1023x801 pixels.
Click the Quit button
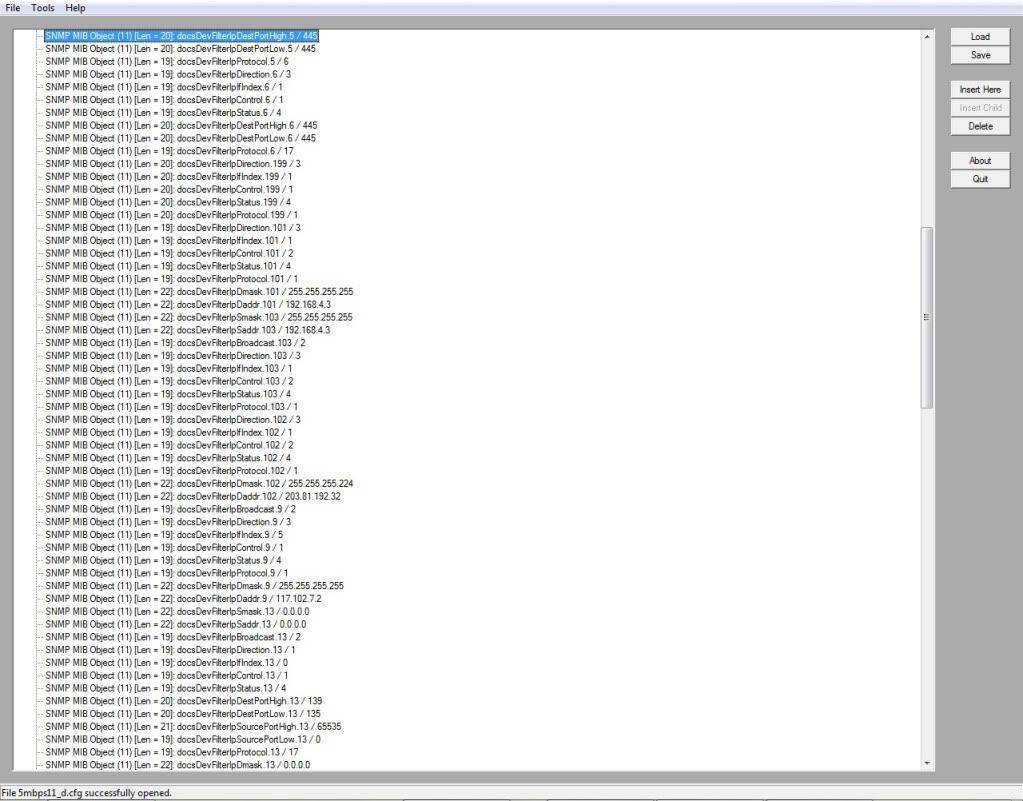[x=980, y=179]
